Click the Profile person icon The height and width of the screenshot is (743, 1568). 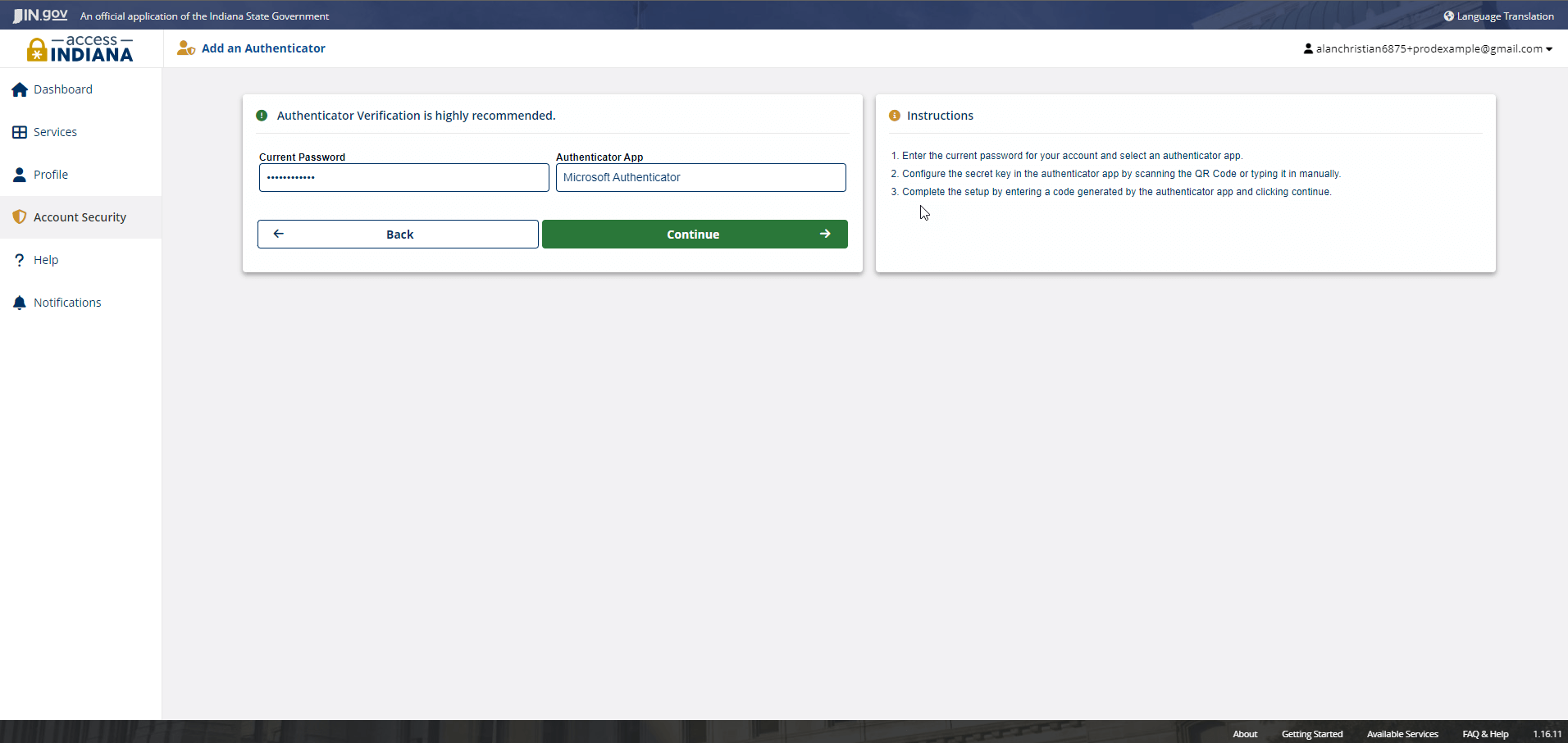point(20,175)
